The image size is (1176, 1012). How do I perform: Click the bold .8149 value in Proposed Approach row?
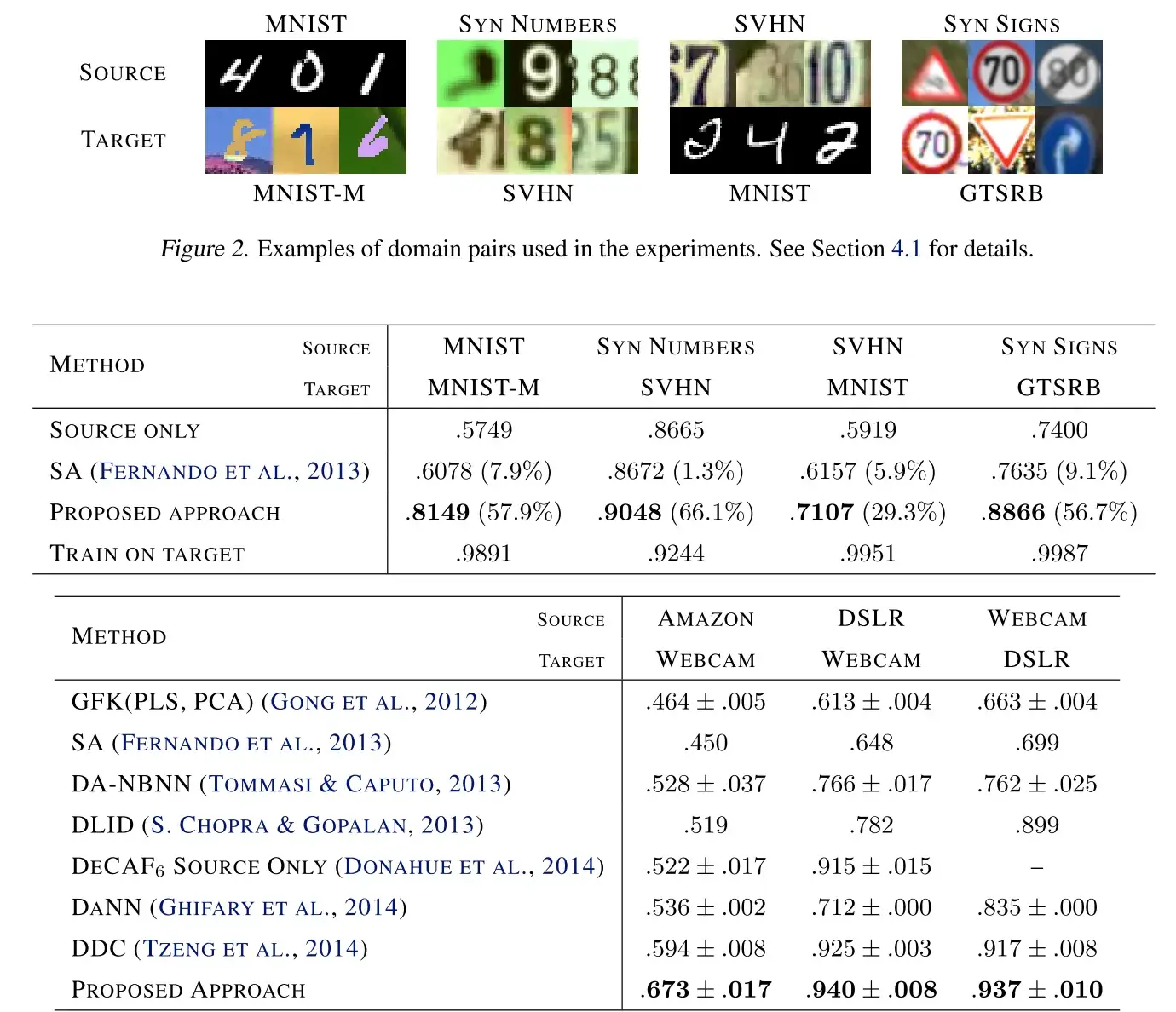438,513
